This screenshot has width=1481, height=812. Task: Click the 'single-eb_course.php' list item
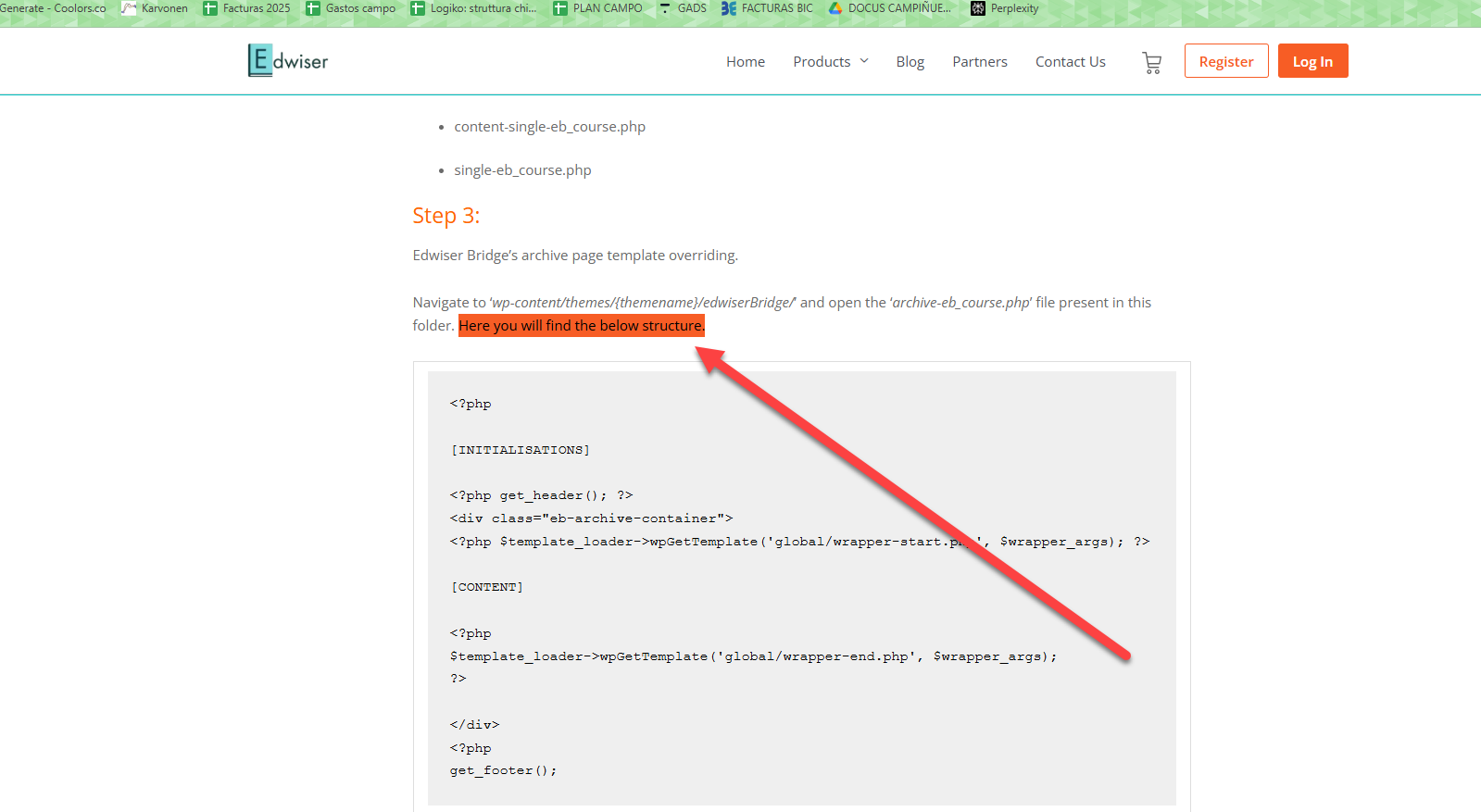point(522,170)
